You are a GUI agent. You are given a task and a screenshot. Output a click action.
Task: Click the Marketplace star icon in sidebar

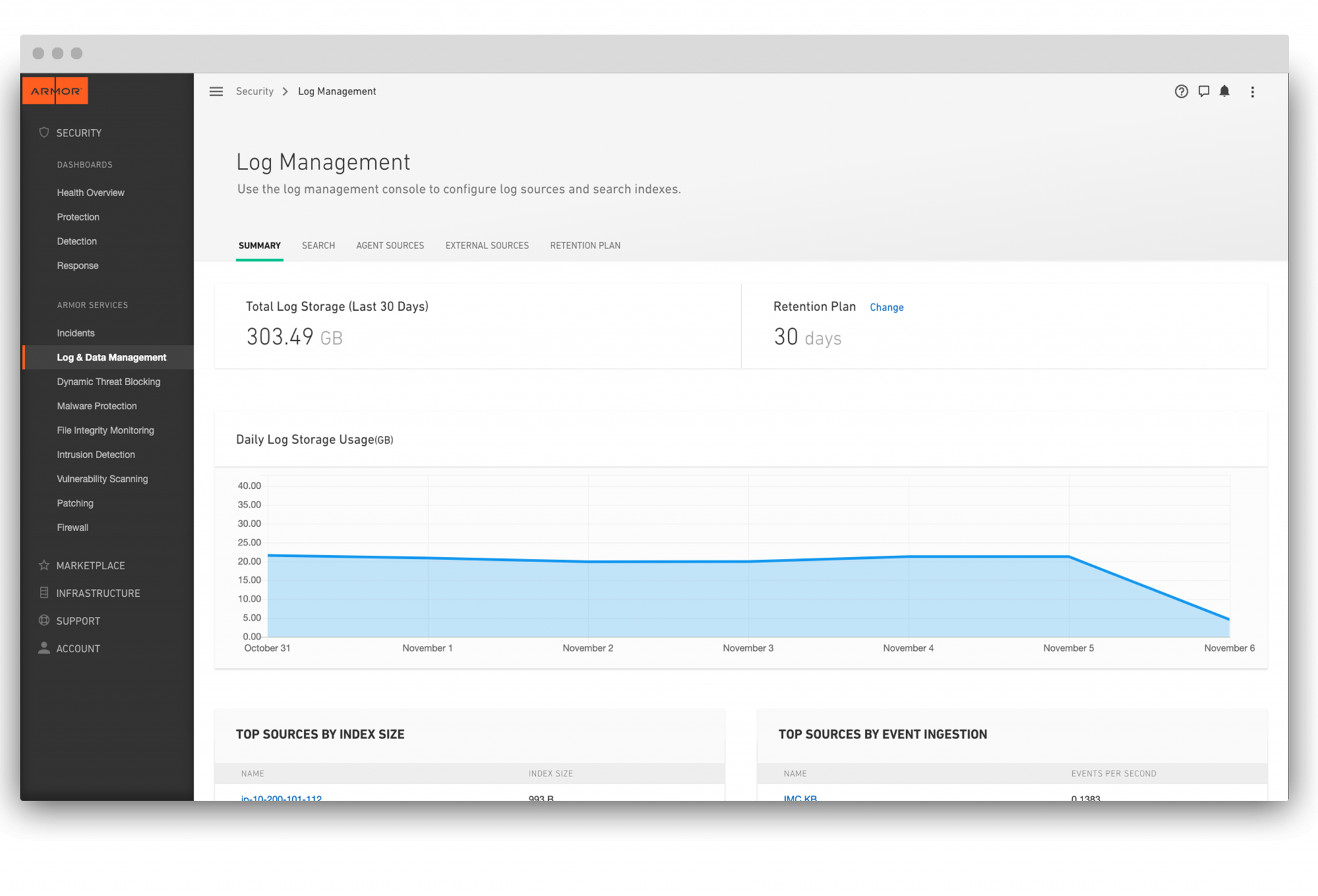coord(44,564)
